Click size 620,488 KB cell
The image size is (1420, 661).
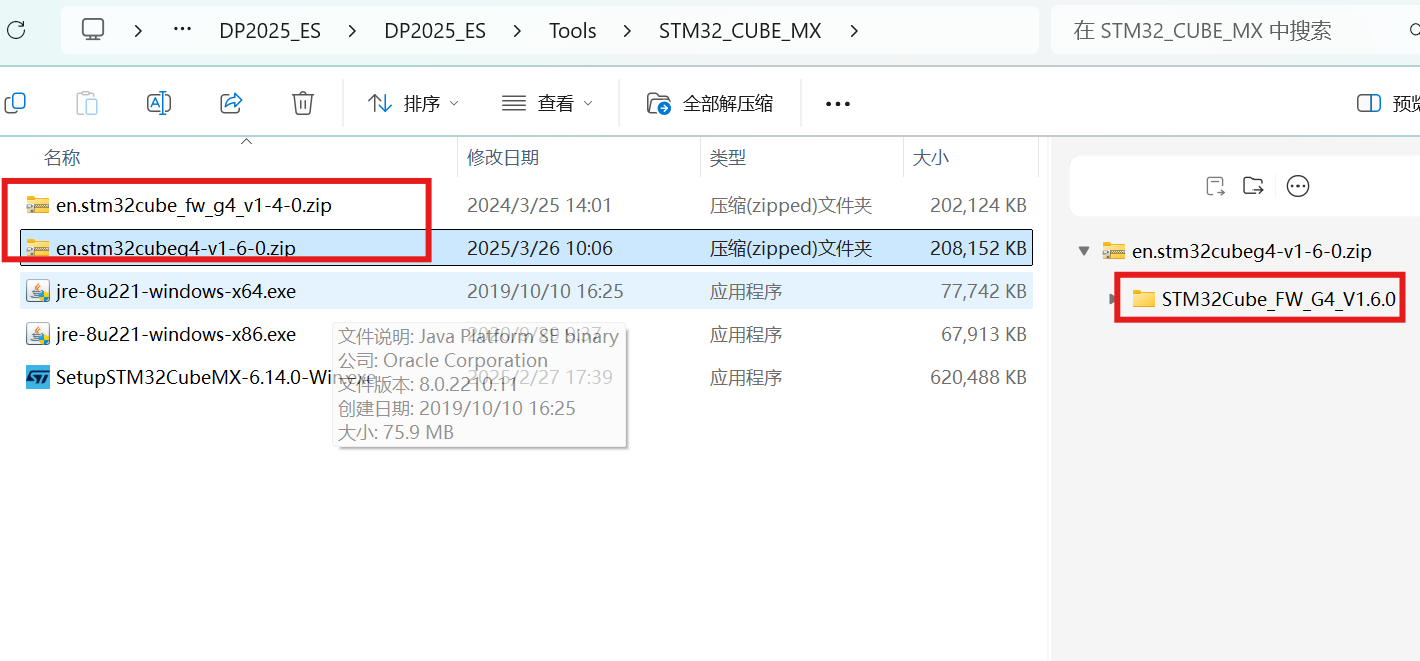[x=978, y=378]
